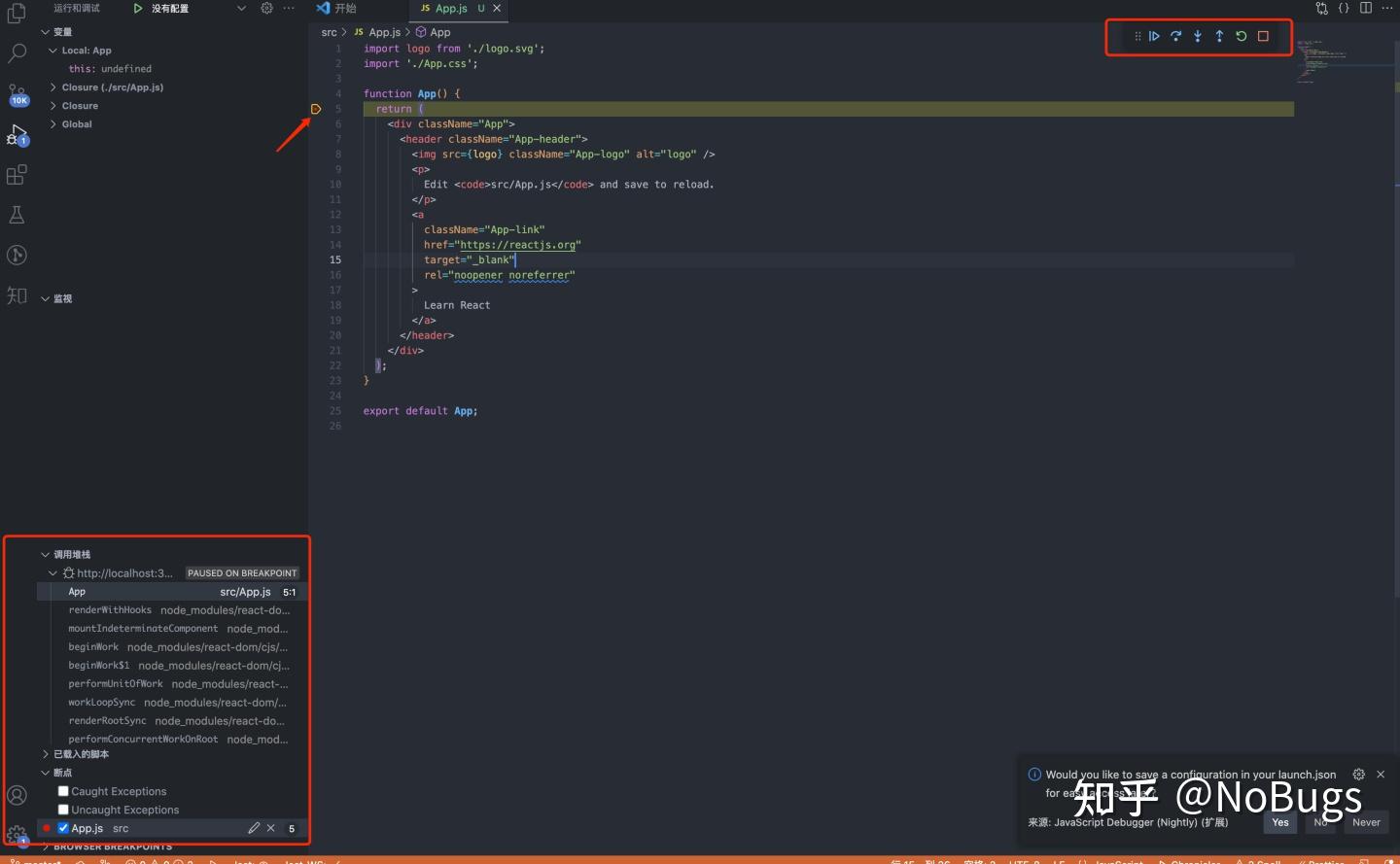The height and width of the screenshot is (864, 1400).
Task: Open the Testing flask view
Action: pyautogui.click(x=17, y=214)
